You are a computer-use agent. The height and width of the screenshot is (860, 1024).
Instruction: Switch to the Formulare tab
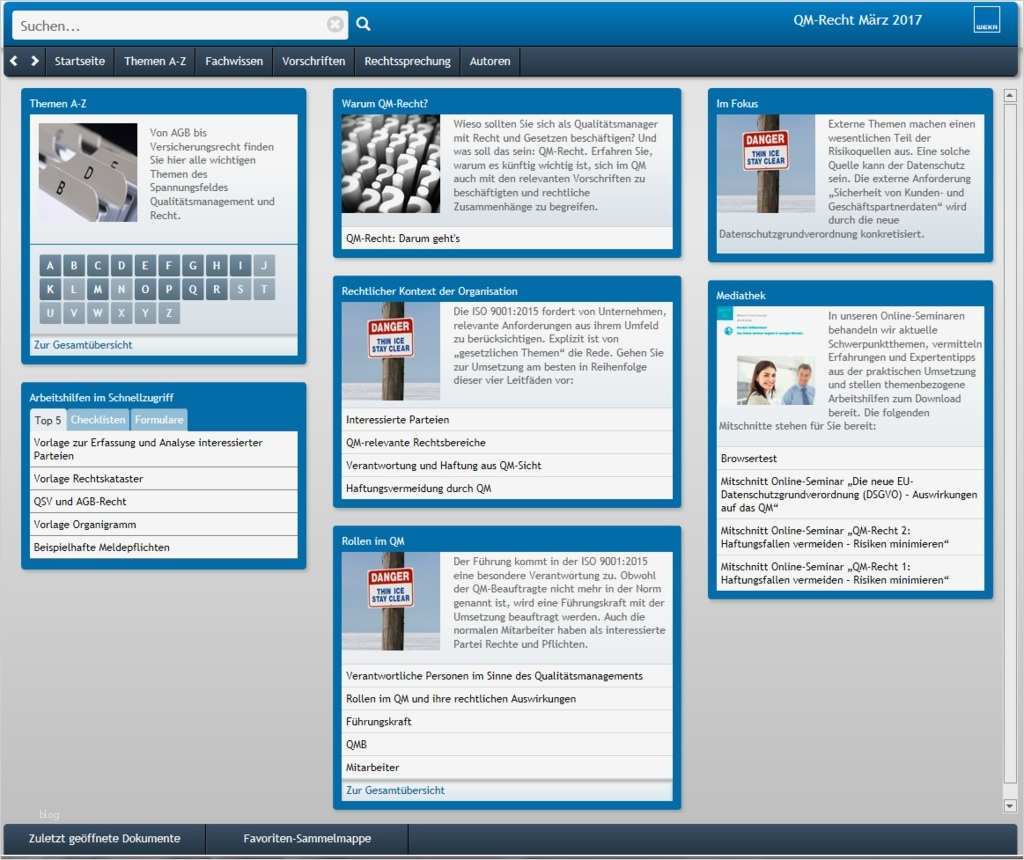point(159,420)
